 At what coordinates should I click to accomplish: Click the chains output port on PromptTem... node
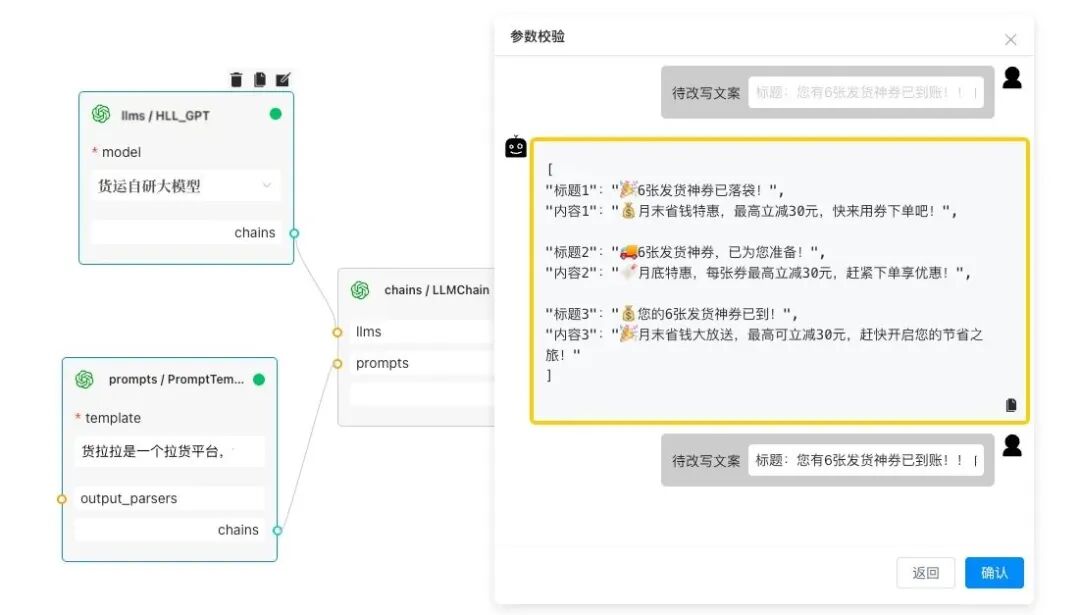tap(278, 530)
